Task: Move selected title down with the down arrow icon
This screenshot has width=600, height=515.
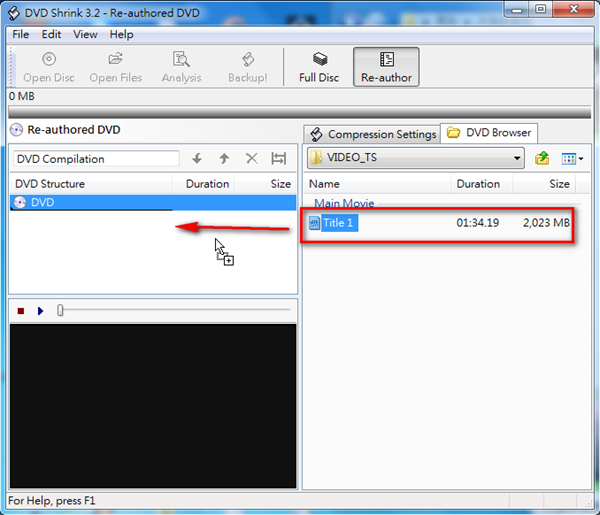Action: [197, 158]
